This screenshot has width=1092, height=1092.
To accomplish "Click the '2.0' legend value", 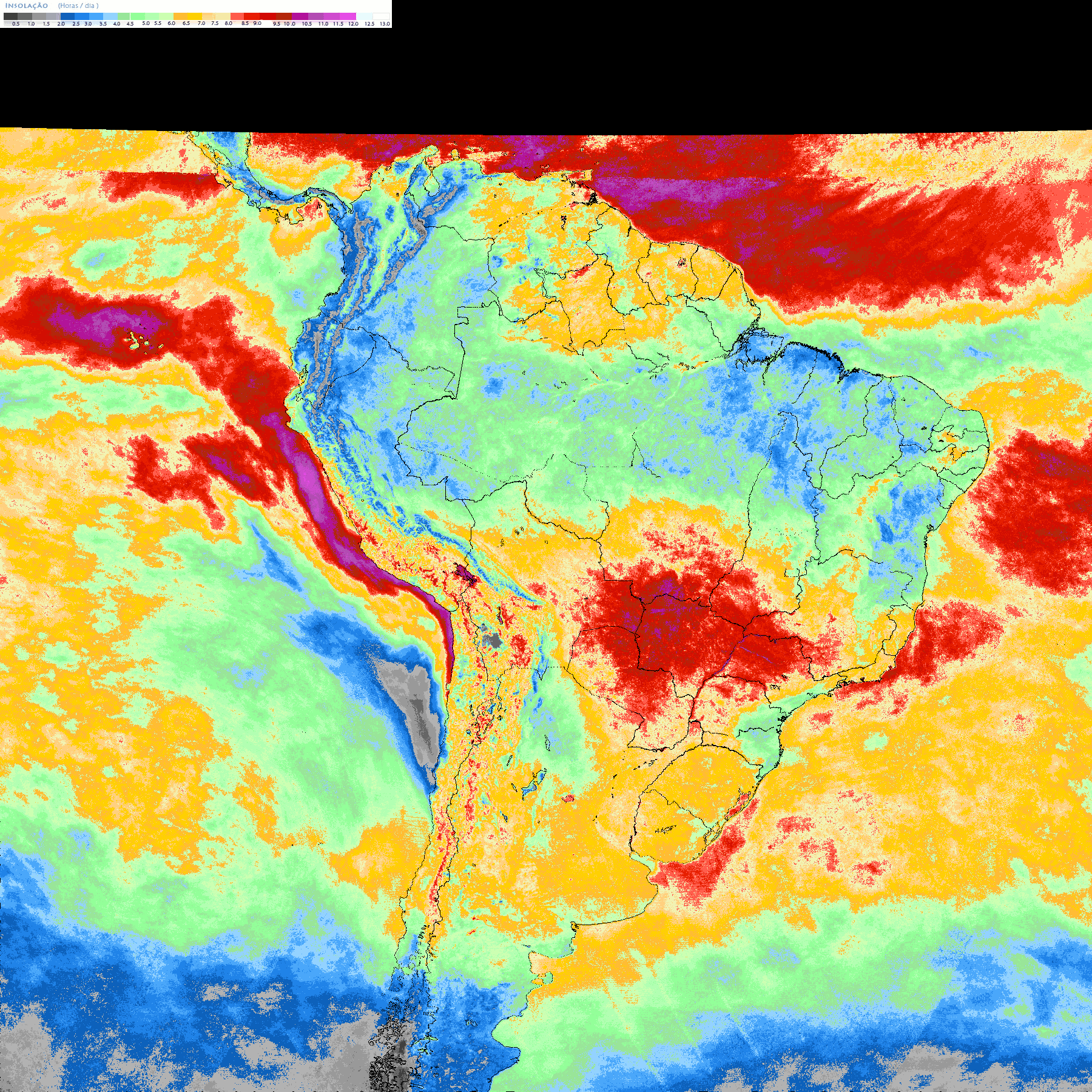I will 61,24.
